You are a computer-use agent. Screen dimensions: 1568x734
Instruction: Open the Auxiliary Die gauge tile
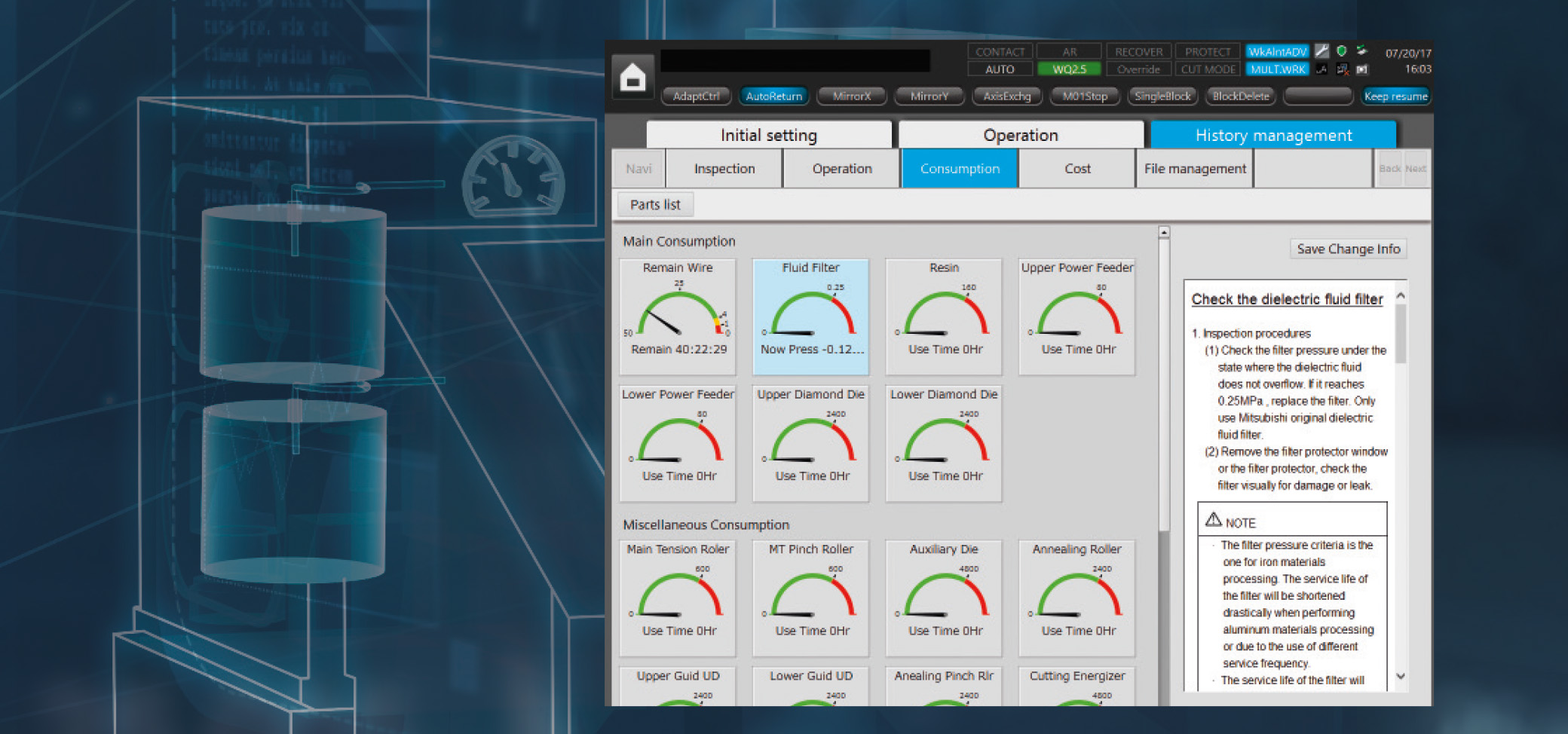click(x=944, y=598)
